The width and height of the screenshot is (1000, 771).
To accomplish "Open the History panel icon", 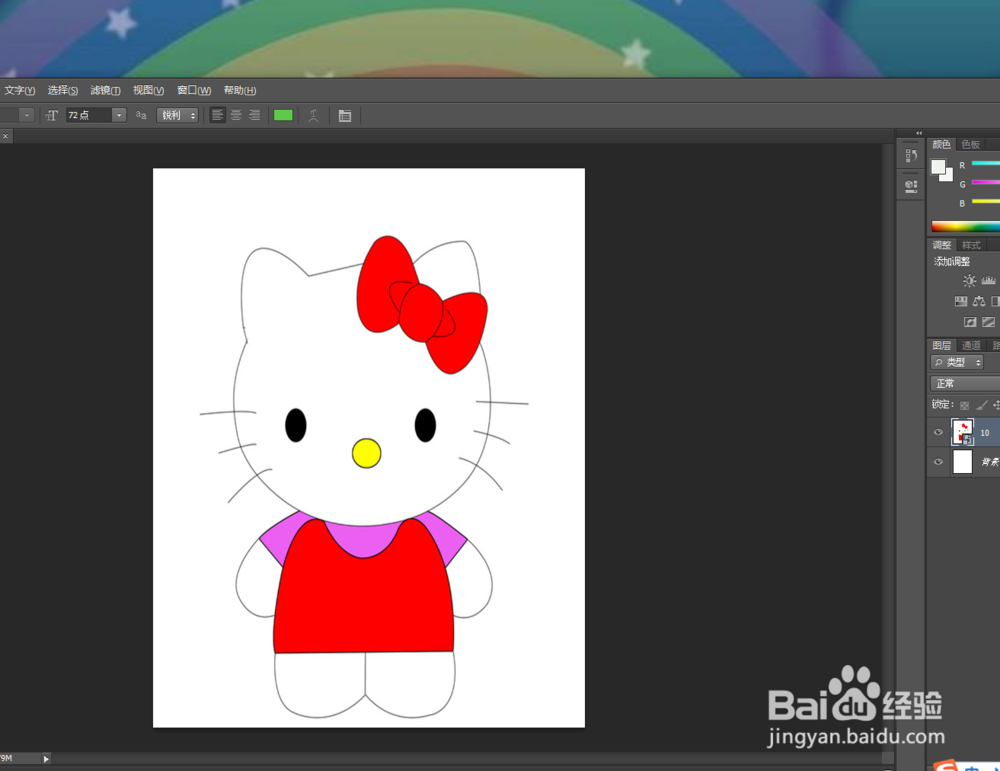I will (x=911, y=156).
